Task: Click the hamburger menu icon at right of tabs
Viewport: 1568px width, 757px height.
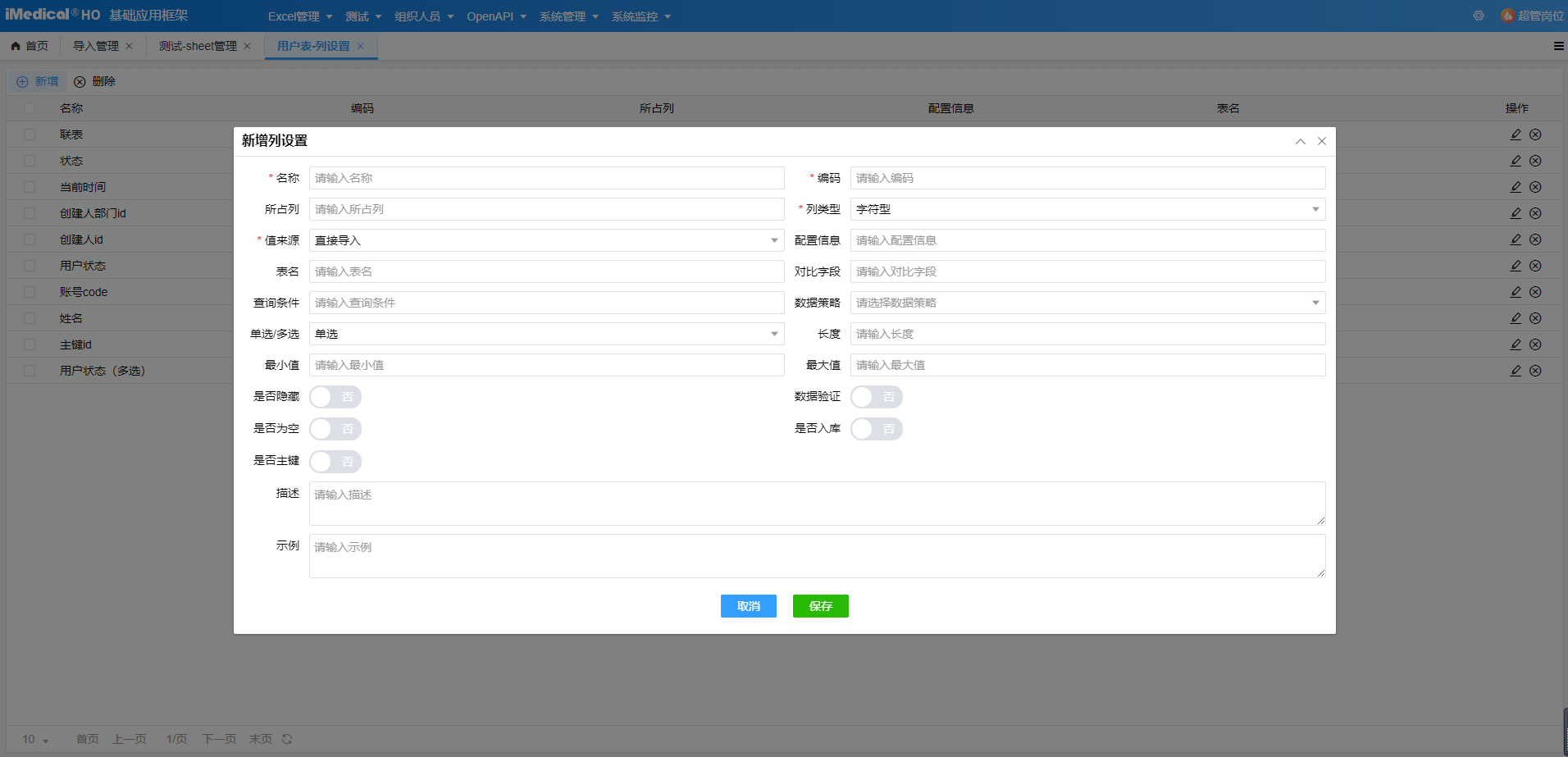Action: tap(1558, 46)
